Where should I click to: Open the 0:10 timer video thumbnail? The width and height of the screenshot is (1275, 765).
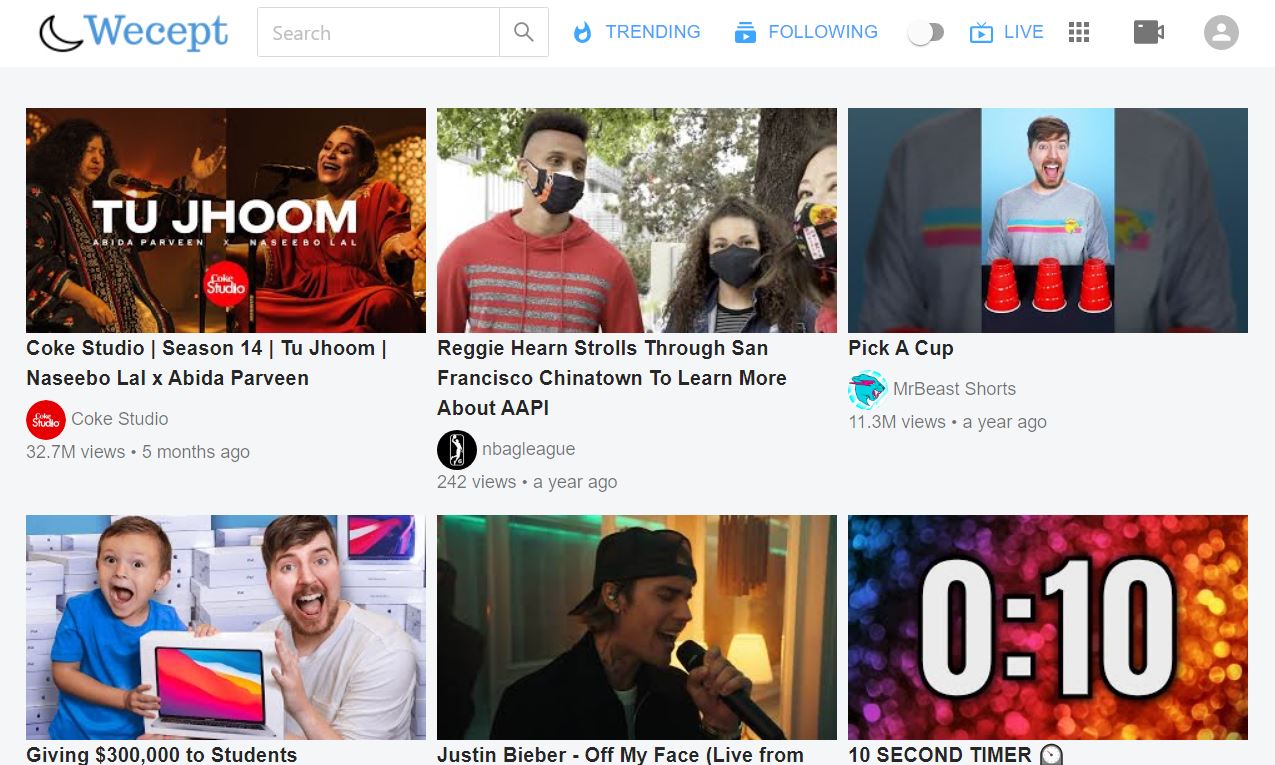click(x=1048, y=627)
